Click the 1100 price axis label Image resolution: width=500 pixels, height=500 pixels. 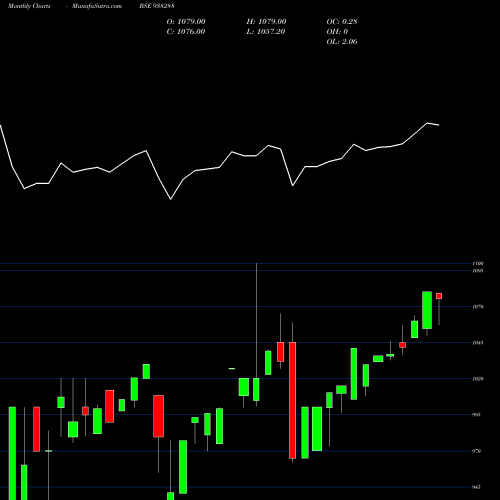478,263
